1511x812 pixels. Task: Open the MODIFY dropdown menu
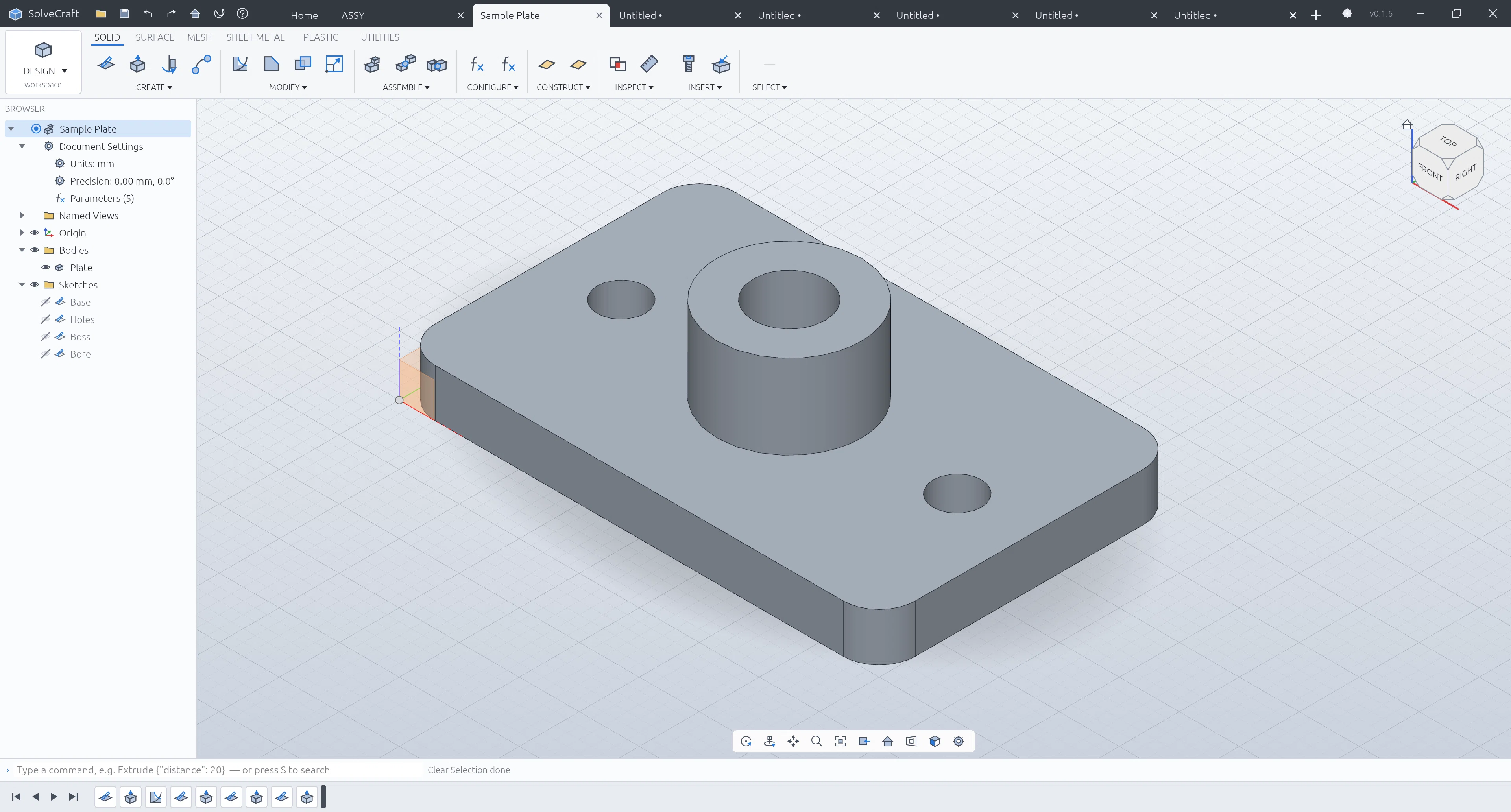coord(288,87)
